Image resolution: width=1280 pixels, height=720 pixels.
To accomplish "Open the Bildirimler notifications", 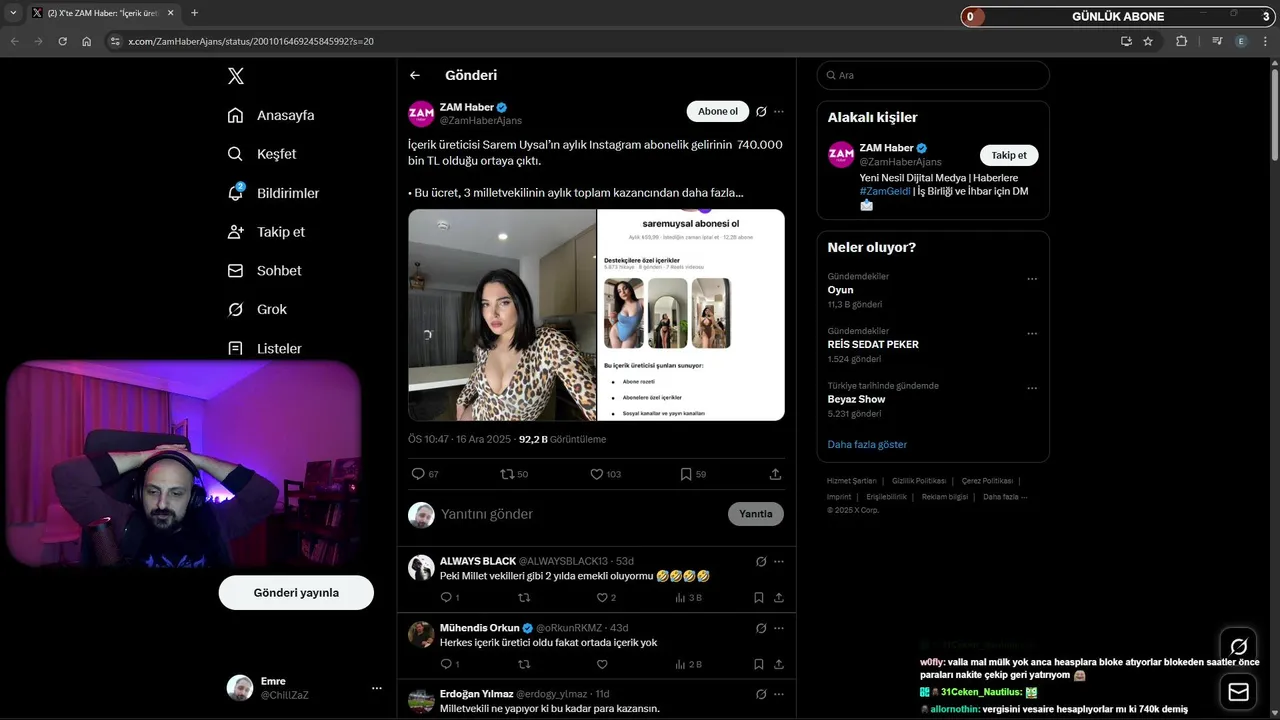I will pyautogui.click(x=273, y=193).
